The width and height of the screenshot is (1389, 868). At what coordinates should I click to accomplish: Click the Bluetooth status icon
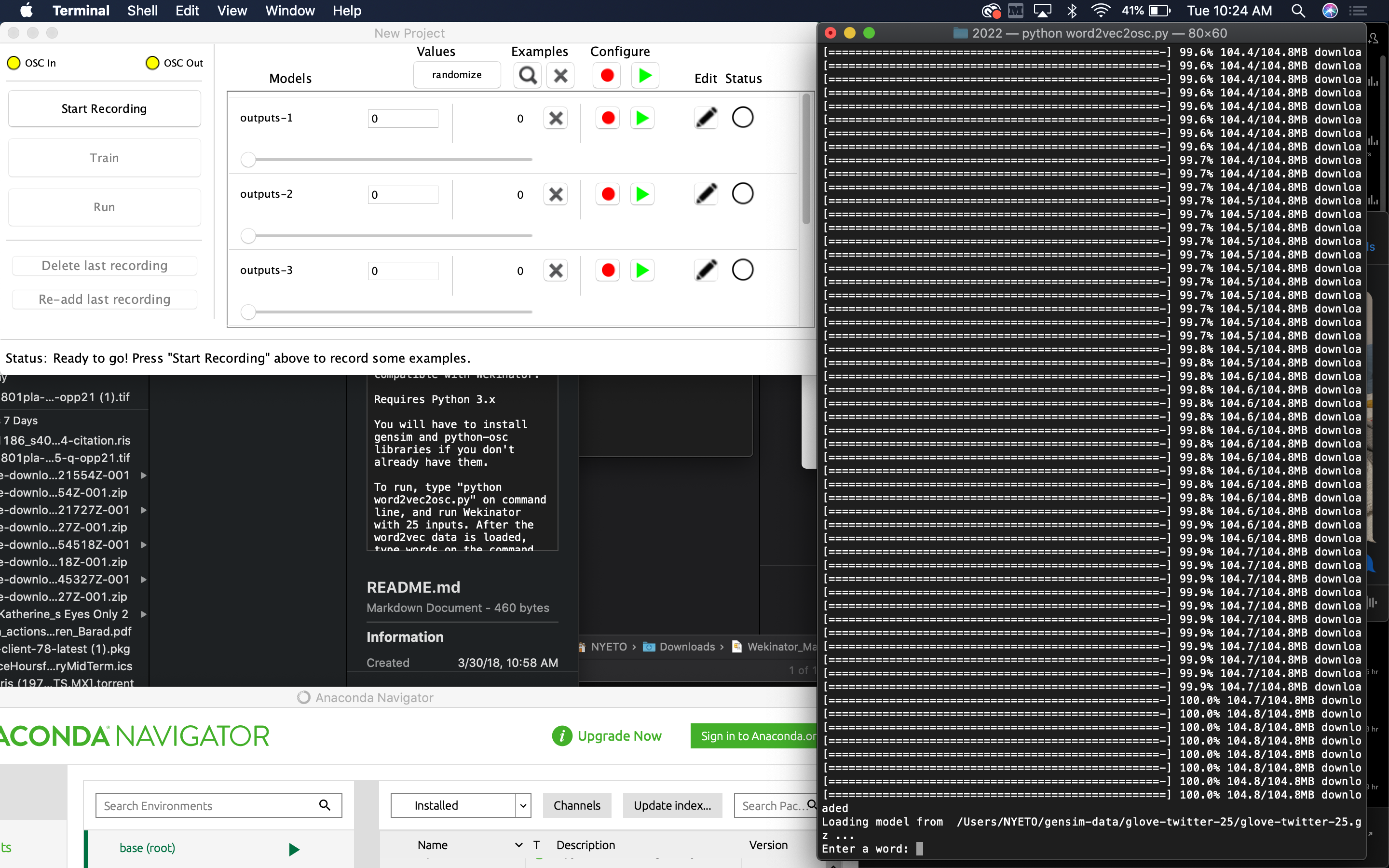point(1072,10)
